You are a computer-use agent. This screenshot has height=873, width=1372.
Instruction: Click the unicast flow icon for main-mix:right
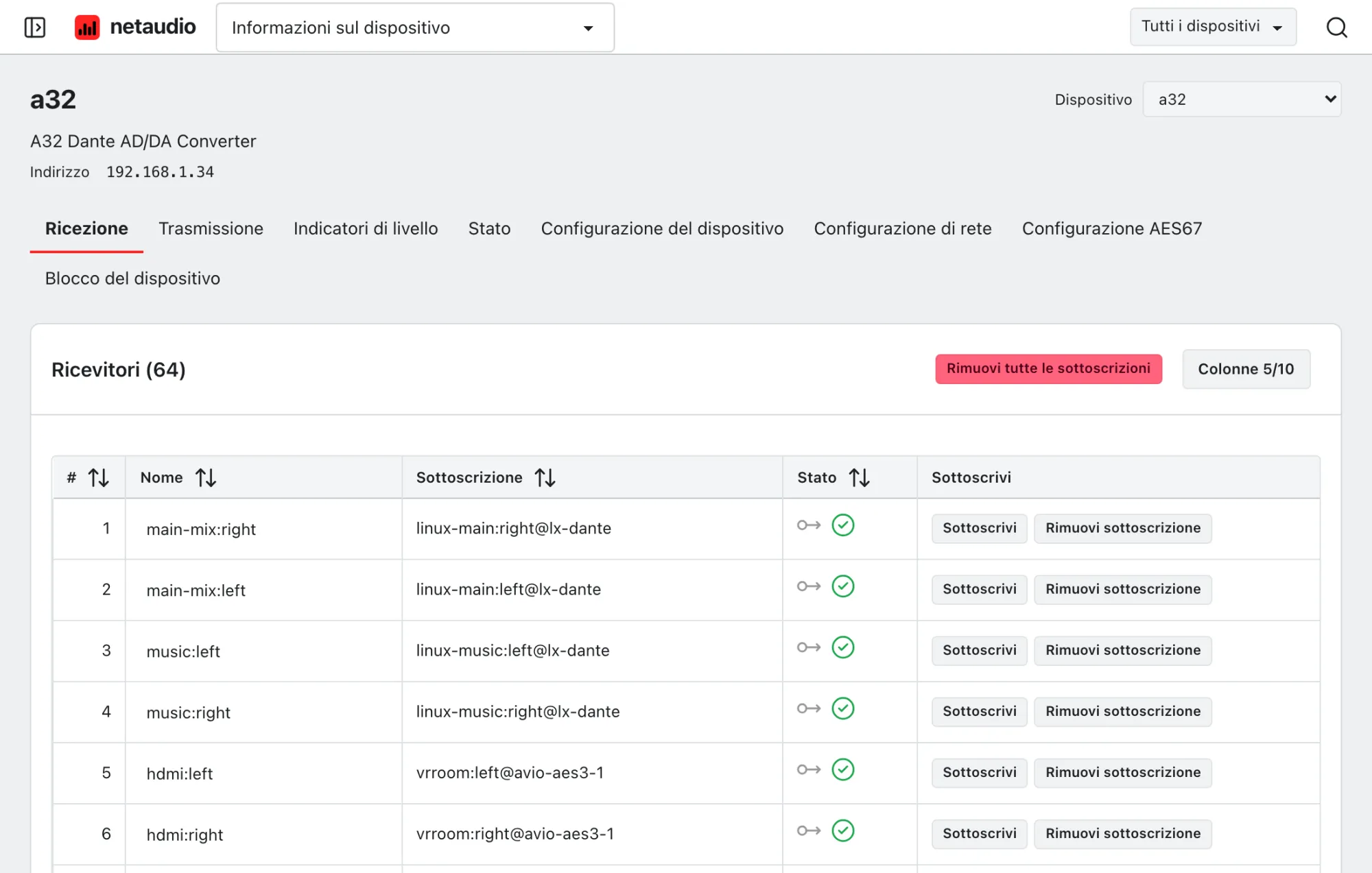coord(809,525)
